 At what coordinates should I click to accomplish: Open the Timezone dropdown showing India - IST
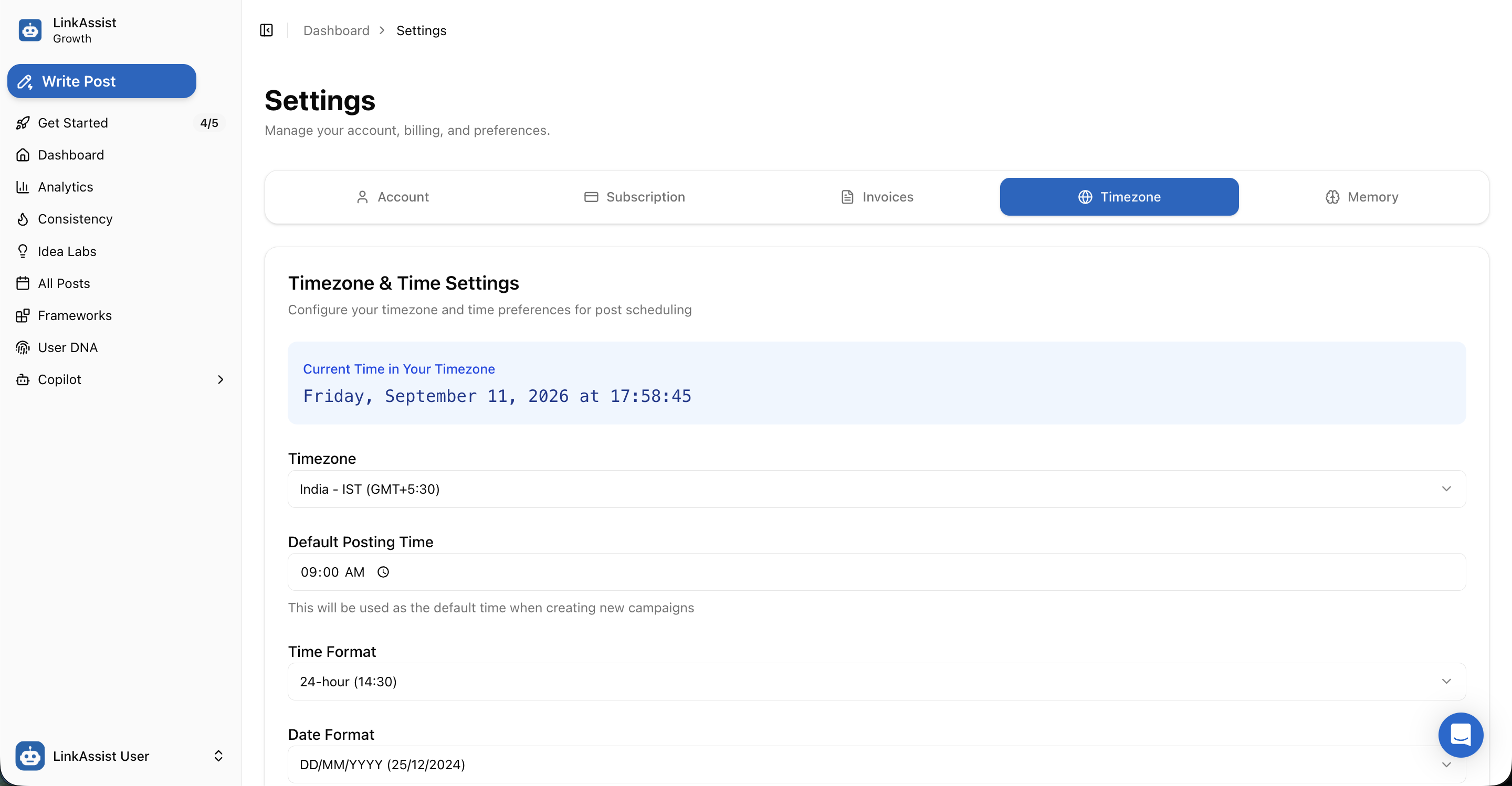876,488
